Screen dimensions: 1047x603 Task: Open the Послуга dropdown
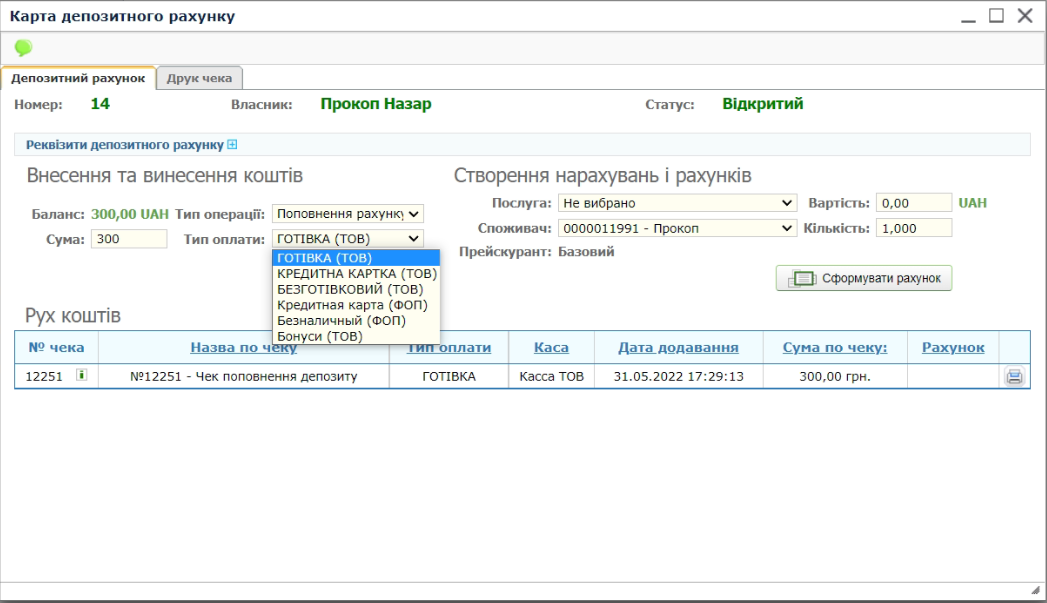click(x=677, y=203)
